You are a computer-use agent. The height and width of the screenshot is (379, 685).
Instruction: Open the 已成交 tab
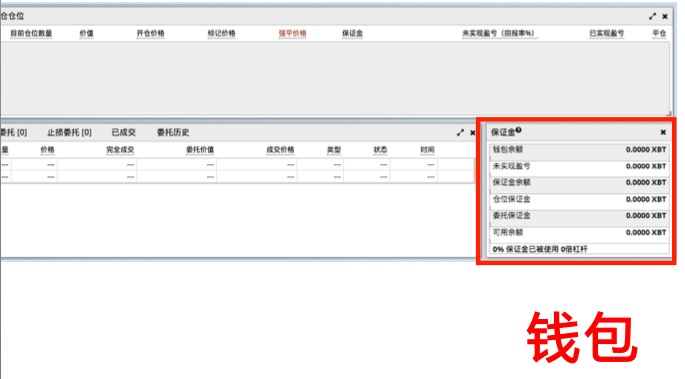click(x=124, y=132)
